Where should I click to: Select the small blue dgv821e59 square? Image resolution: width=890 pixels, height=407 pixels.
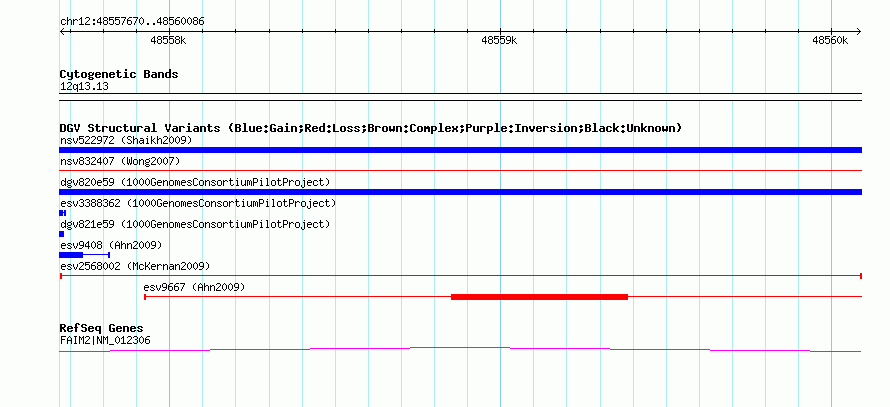(62, 234)
